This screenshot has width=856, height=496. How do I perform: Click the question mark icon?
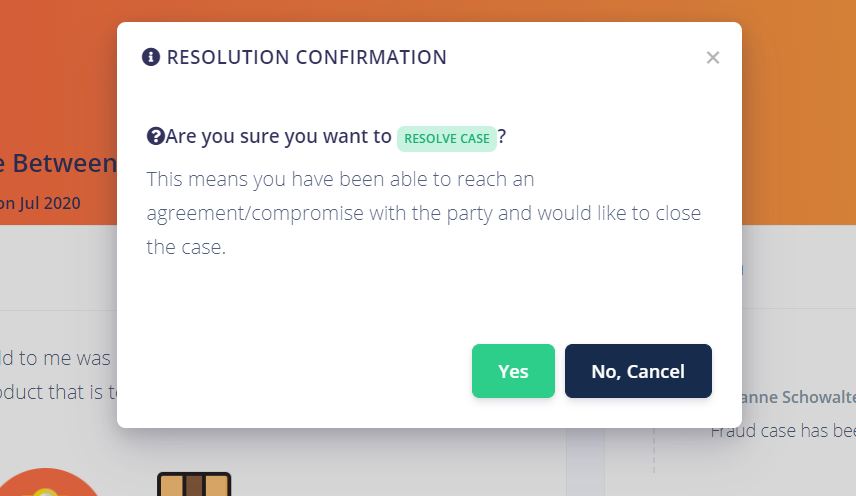tap(155, 137)
